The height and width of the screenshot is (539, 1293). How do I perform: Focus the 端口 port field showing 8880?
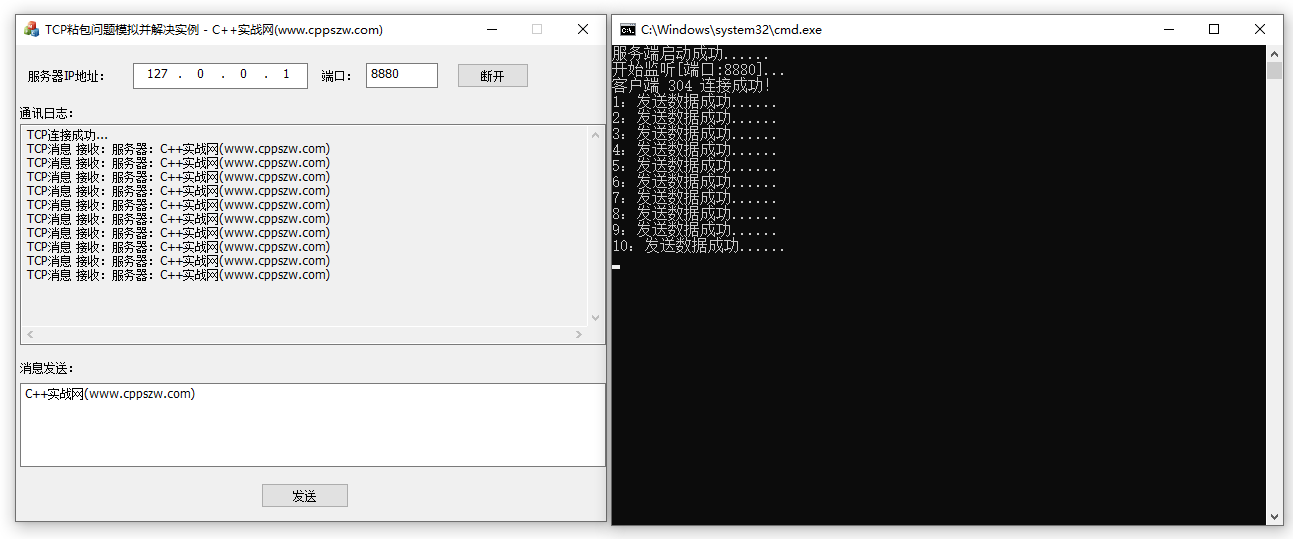402,75
